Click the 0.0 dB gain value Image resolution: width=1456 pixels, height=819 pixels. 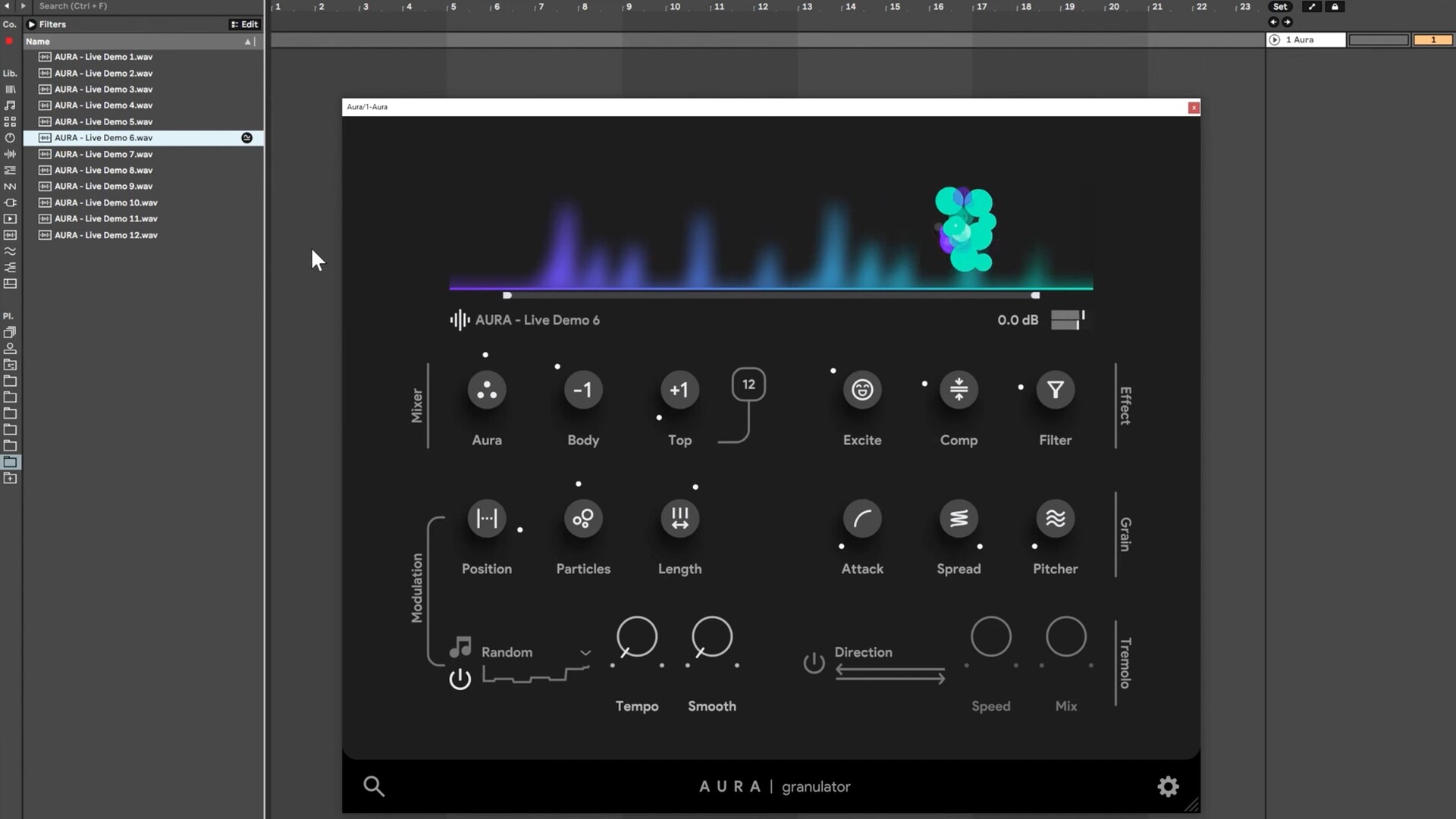(x=1018, y=320)
